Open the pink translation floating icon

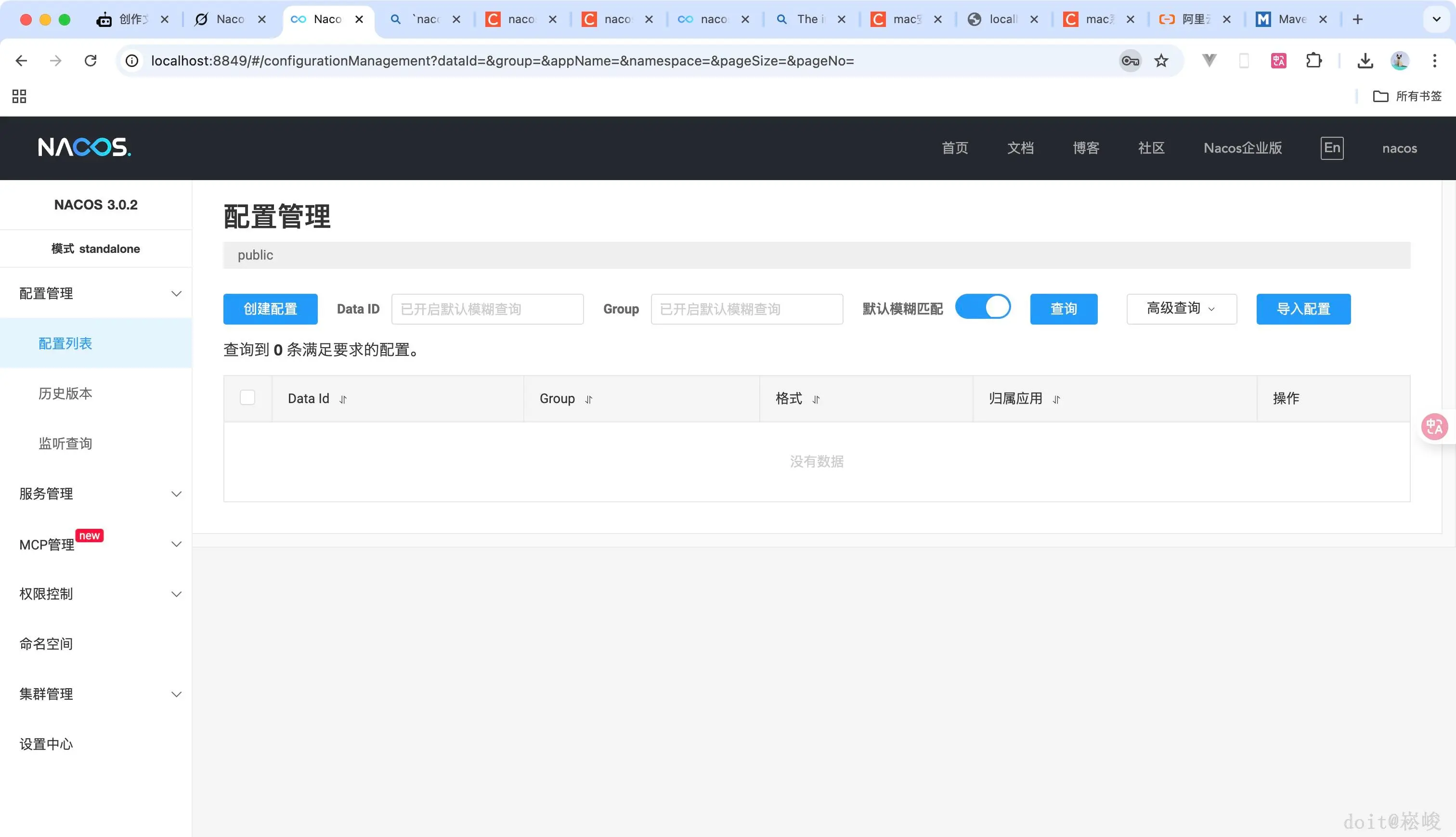coord(1434,426)
